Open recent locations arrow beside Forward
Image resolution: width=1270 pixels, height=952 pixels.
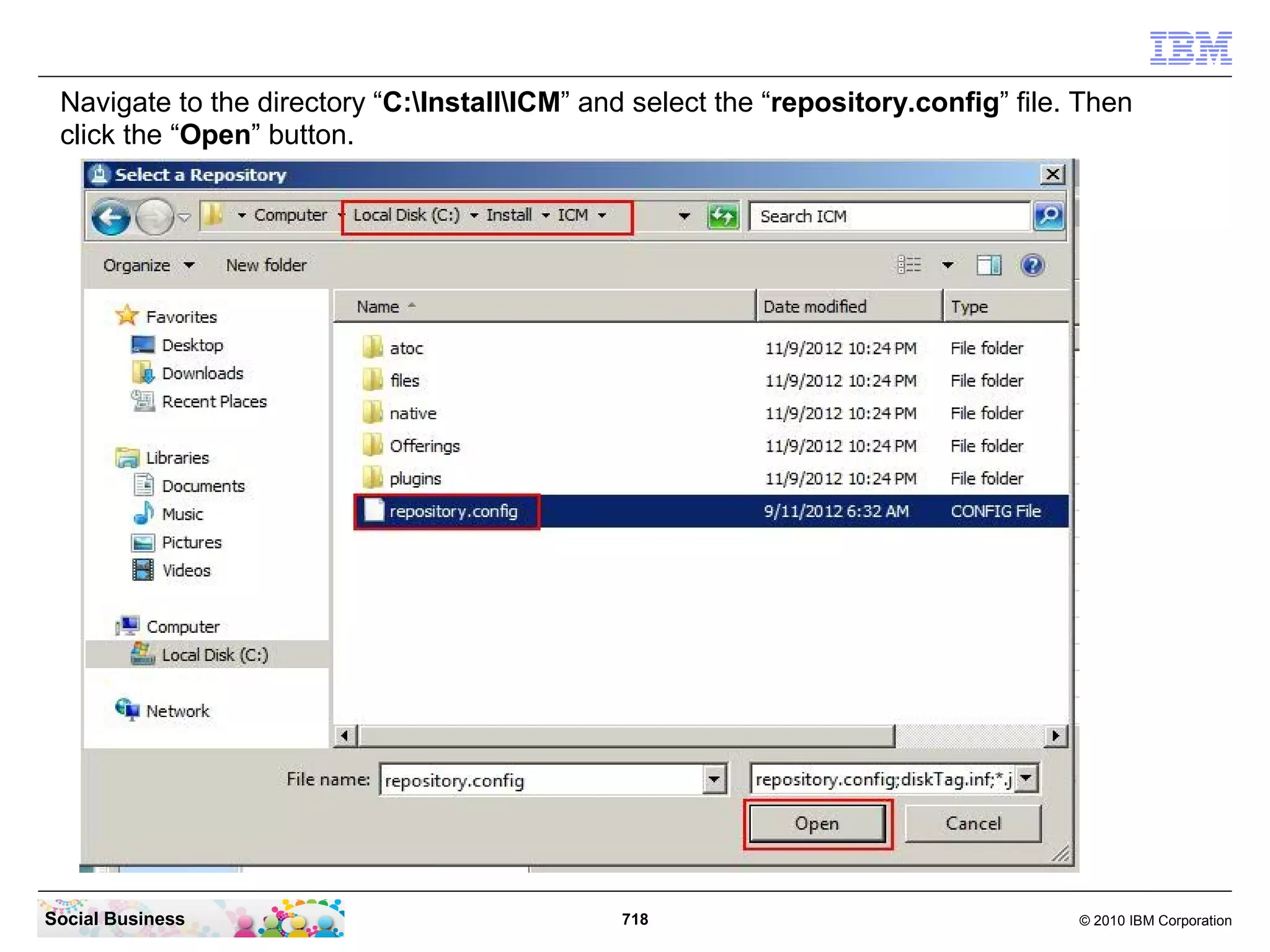click(184, 218)
